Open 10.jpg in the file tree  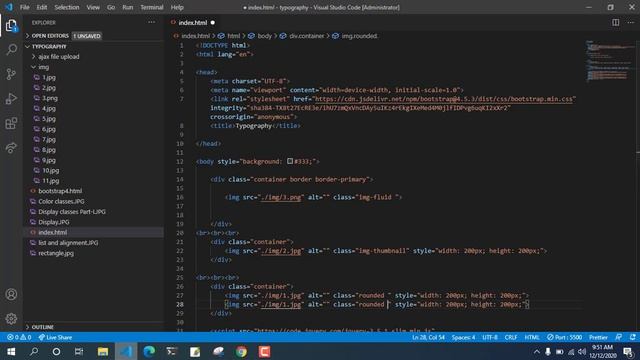51,170
